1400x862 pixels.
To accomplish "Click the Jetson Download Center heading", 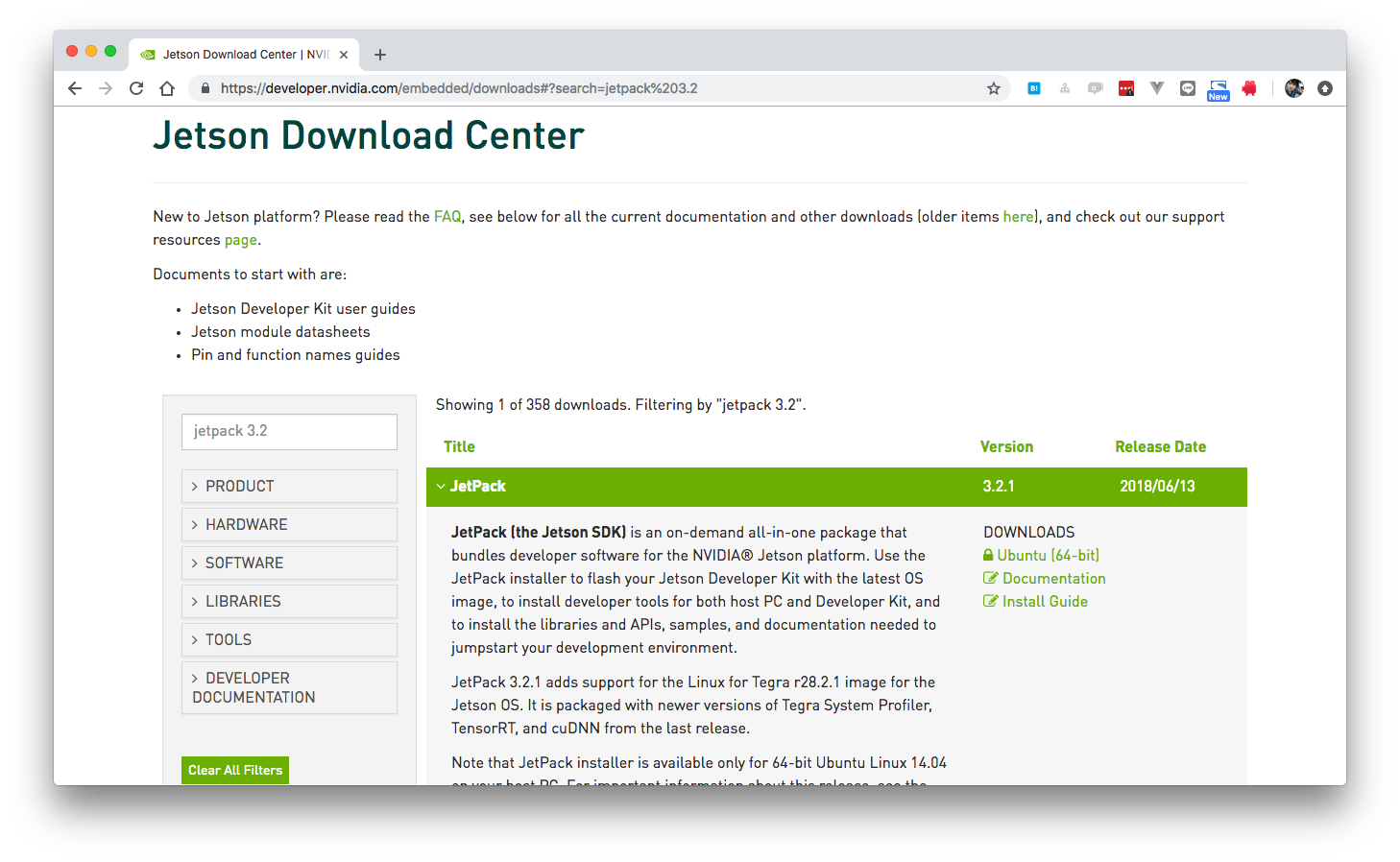I will pos(369,135).
